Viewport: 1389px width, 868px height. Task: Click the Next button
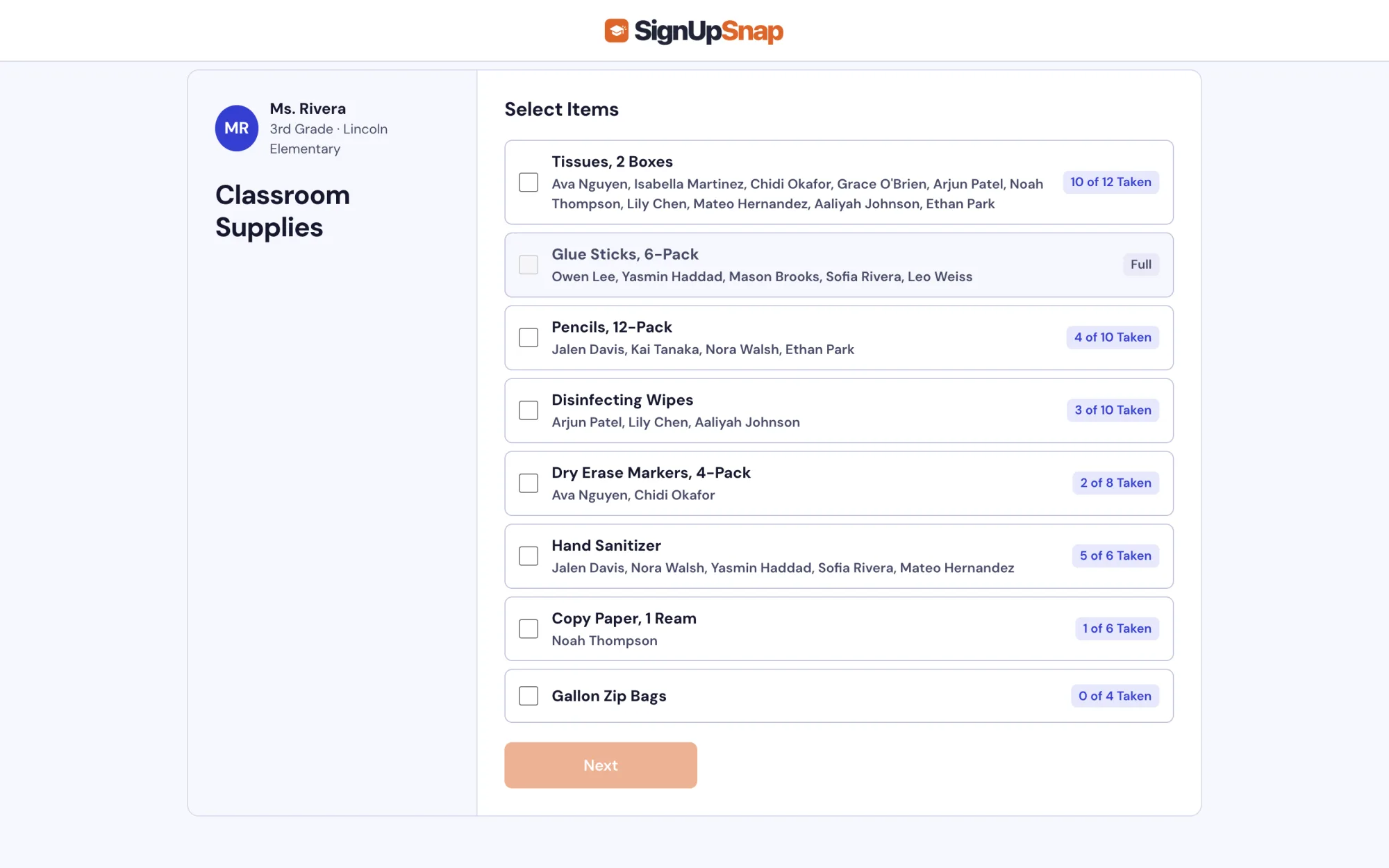click(x=601, y=765)
